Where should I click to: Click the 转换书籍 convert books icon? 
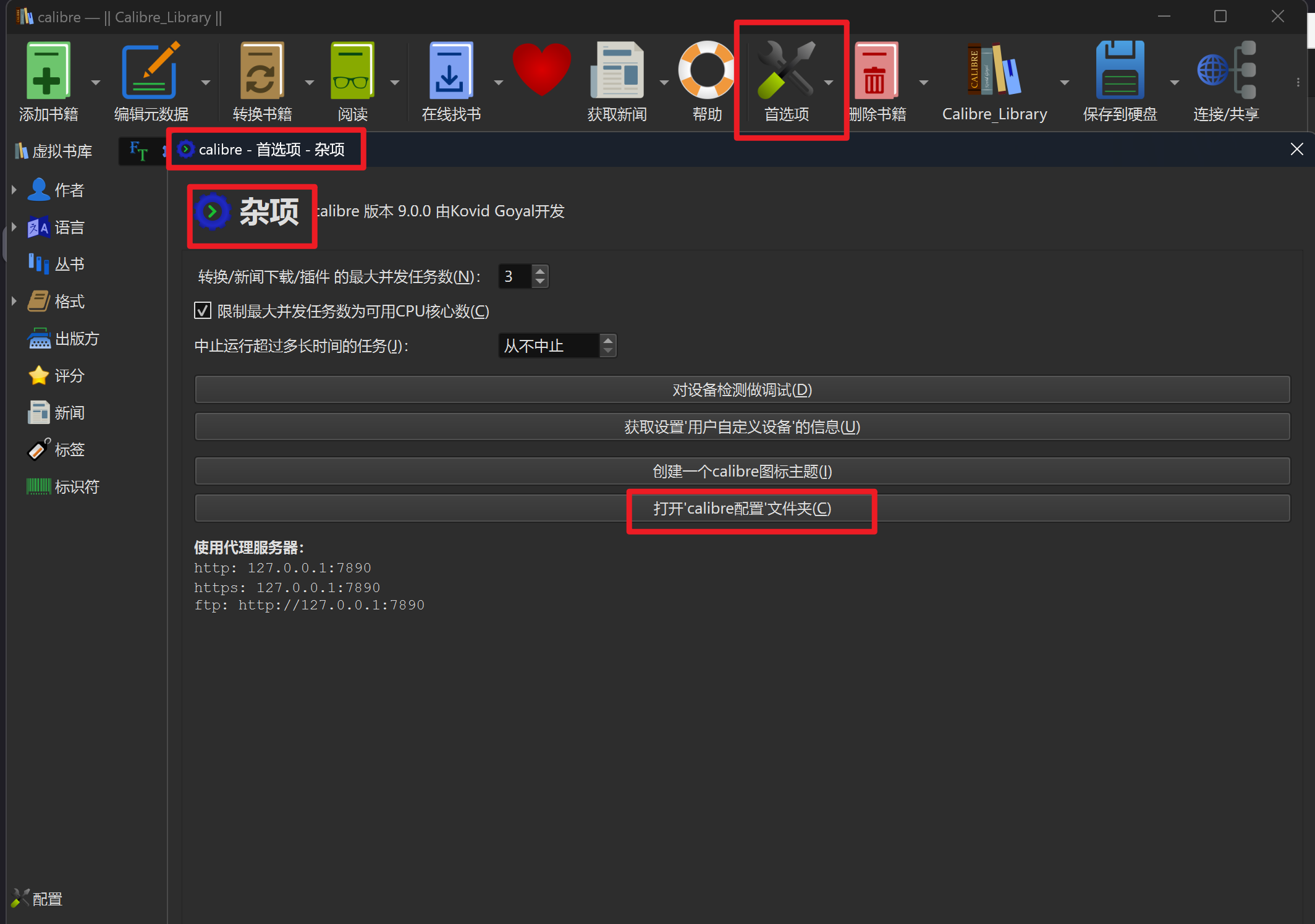(x=261, y=70)
